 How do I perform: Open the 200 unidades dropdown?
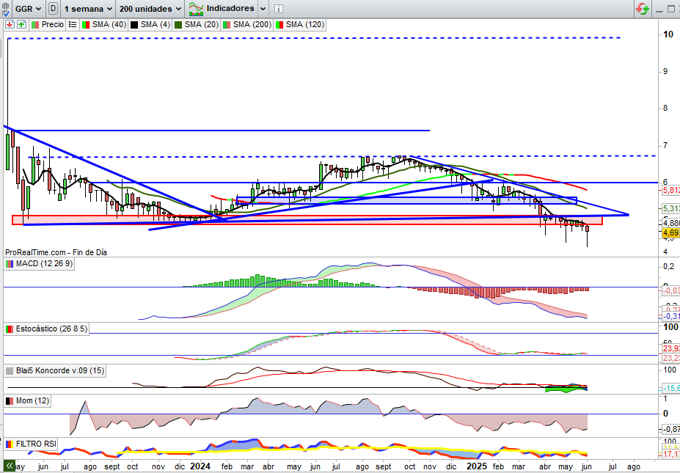point(150,8)
